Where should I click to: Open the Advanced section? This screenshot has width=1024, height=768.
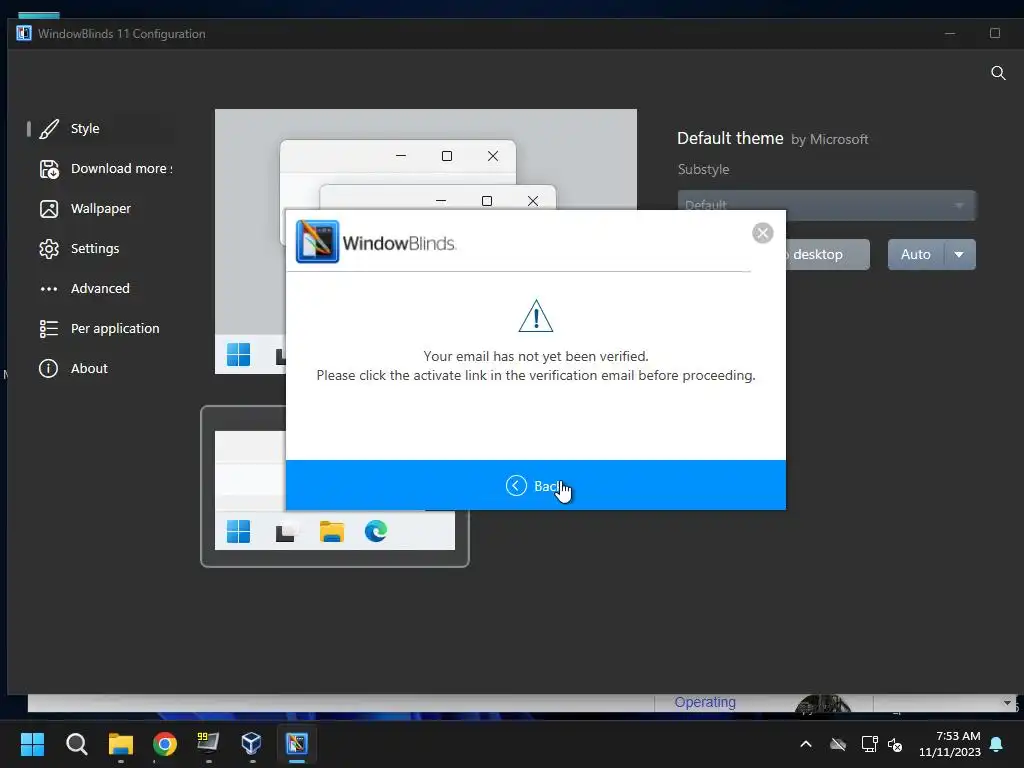100,288
